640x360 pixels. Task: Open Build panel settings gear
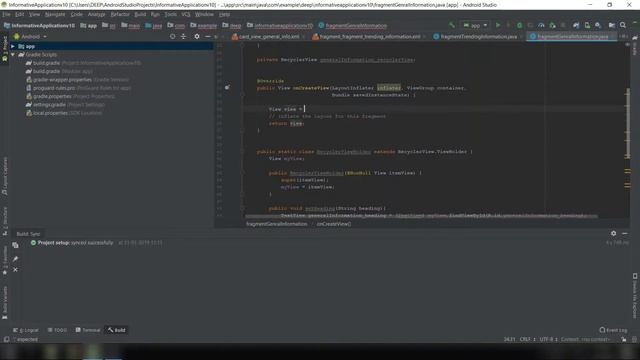point(613,233)
